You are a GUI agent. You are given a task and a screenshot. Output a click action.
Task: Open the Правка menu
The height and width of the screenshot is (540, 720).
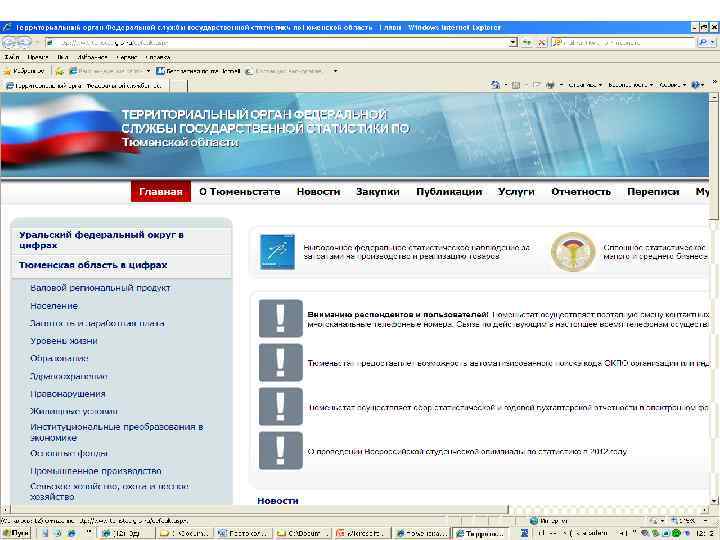38,57
